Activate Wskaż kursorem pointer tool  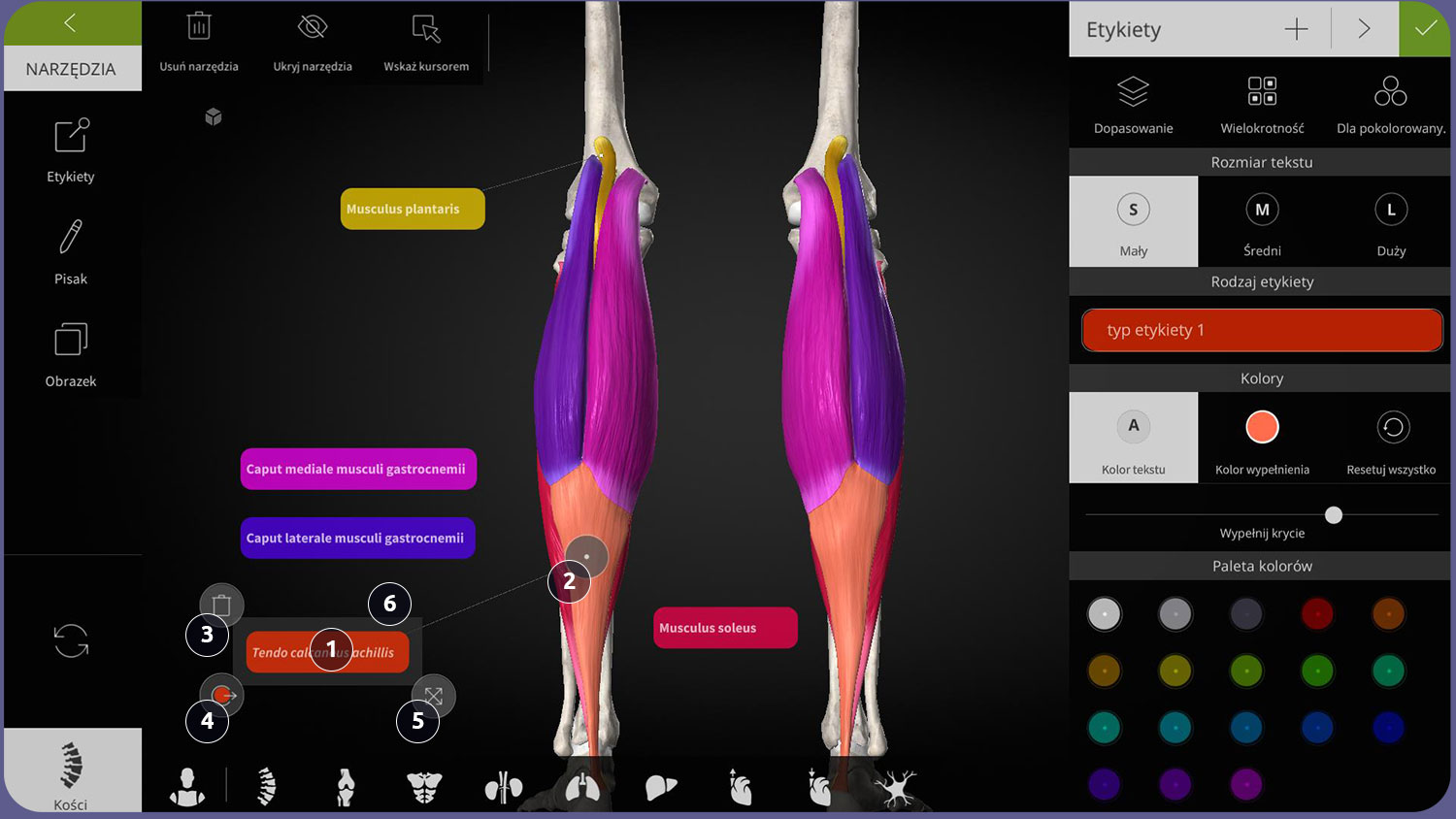[x=426, y=28]
